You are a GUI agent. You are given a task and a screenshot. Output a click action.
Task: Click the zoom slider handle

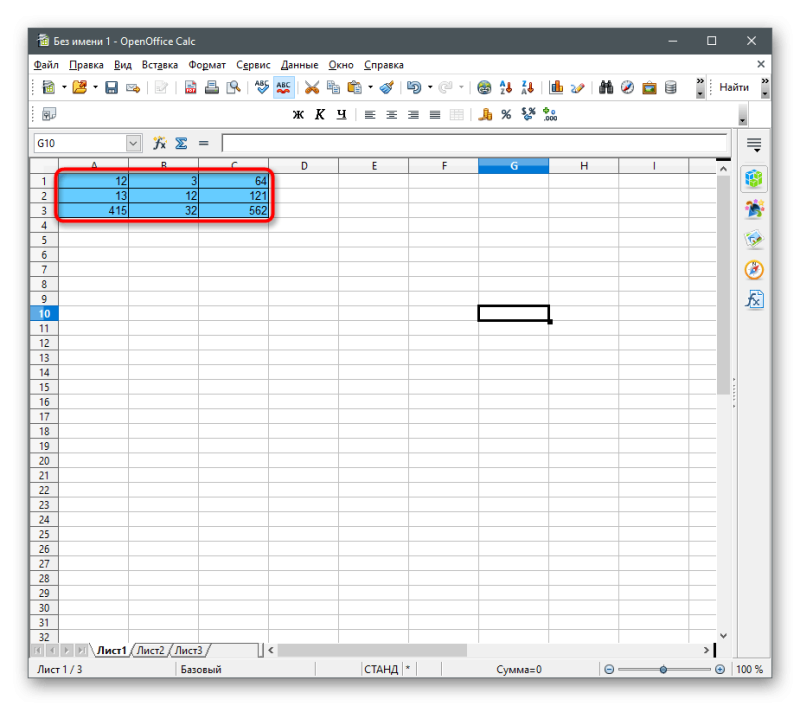pos(663,669)
